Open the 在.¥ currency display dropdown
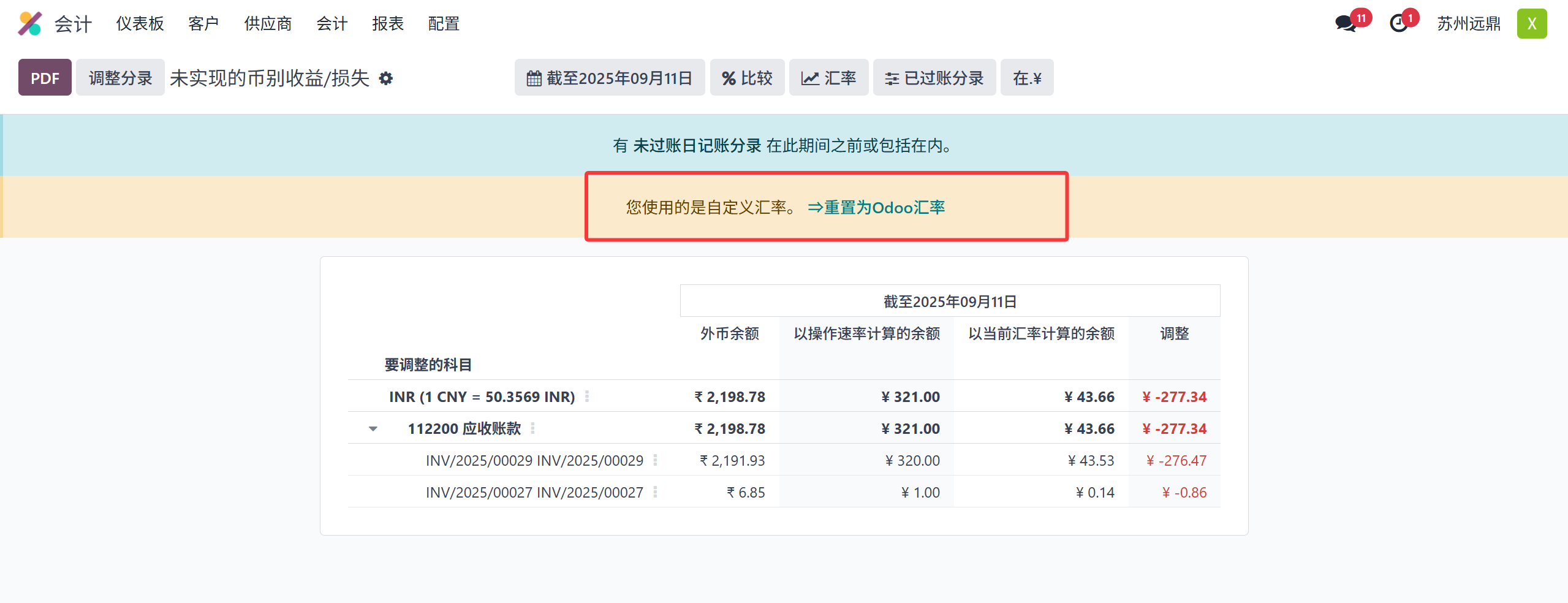Image resolution: width=1568 pixels, height=603 pixels. pyautogui.click(x=1027, y=78)
